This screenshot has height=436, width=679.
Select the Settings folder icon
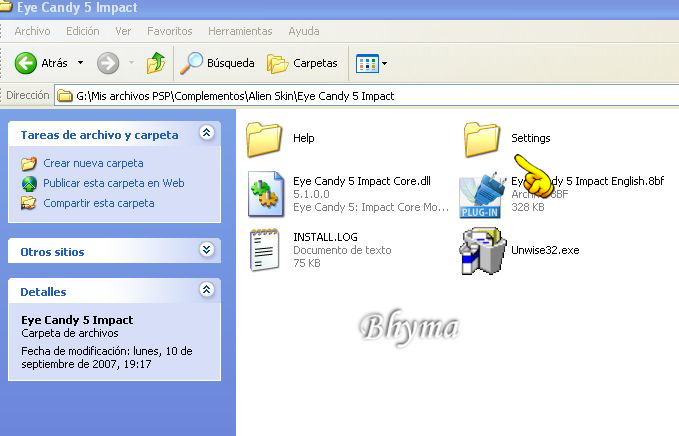[482, 139]
